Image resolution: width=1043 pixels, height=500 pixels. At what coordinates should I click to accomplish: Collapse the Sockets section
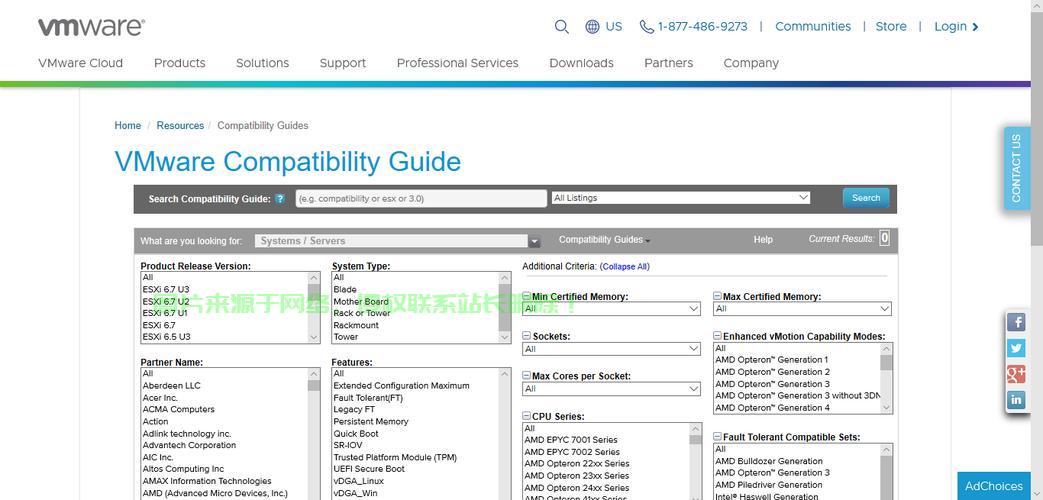526,336
